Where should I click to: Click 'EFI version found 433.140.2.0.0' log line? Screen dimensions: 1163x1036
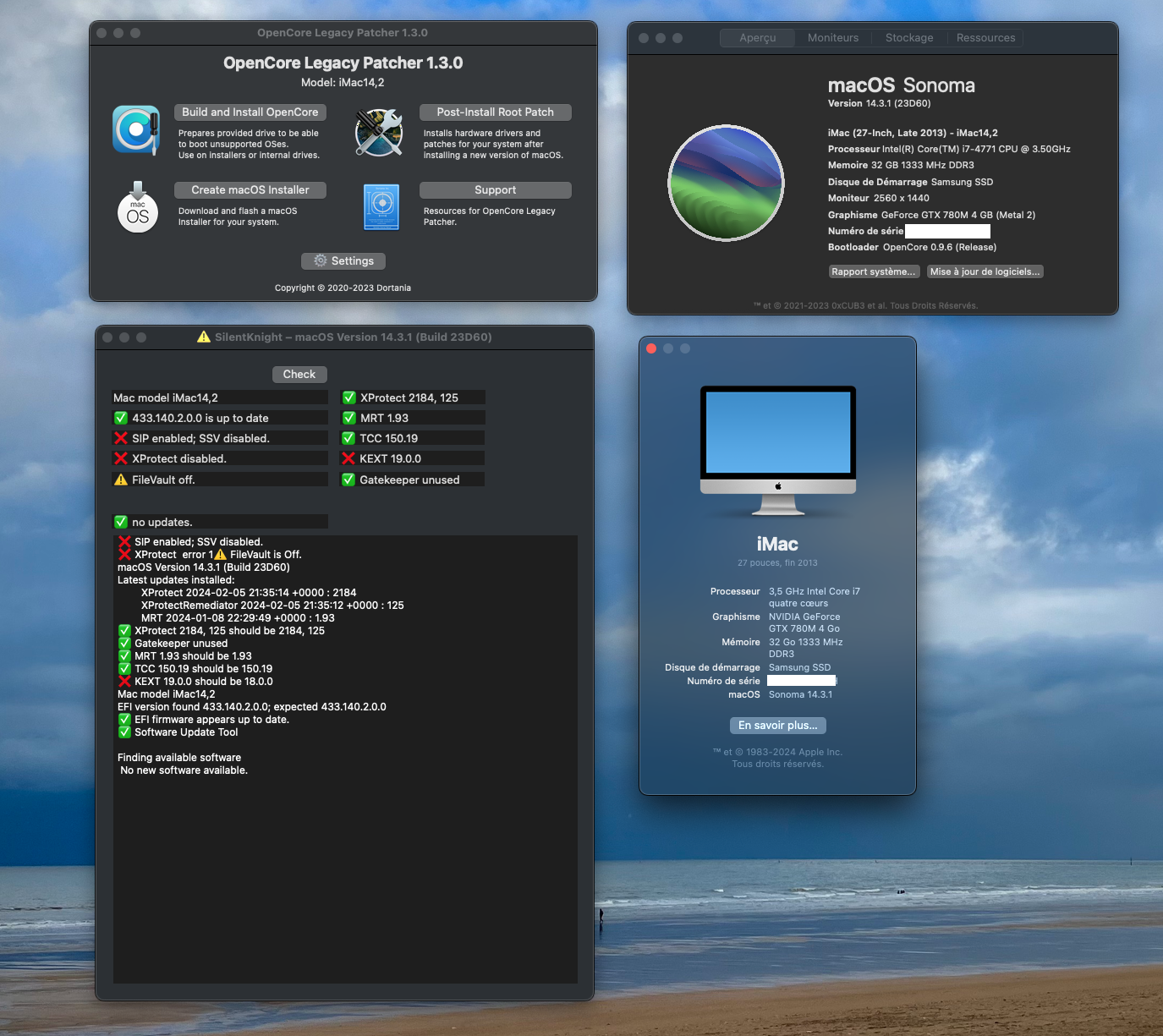(x=252, y=707)
